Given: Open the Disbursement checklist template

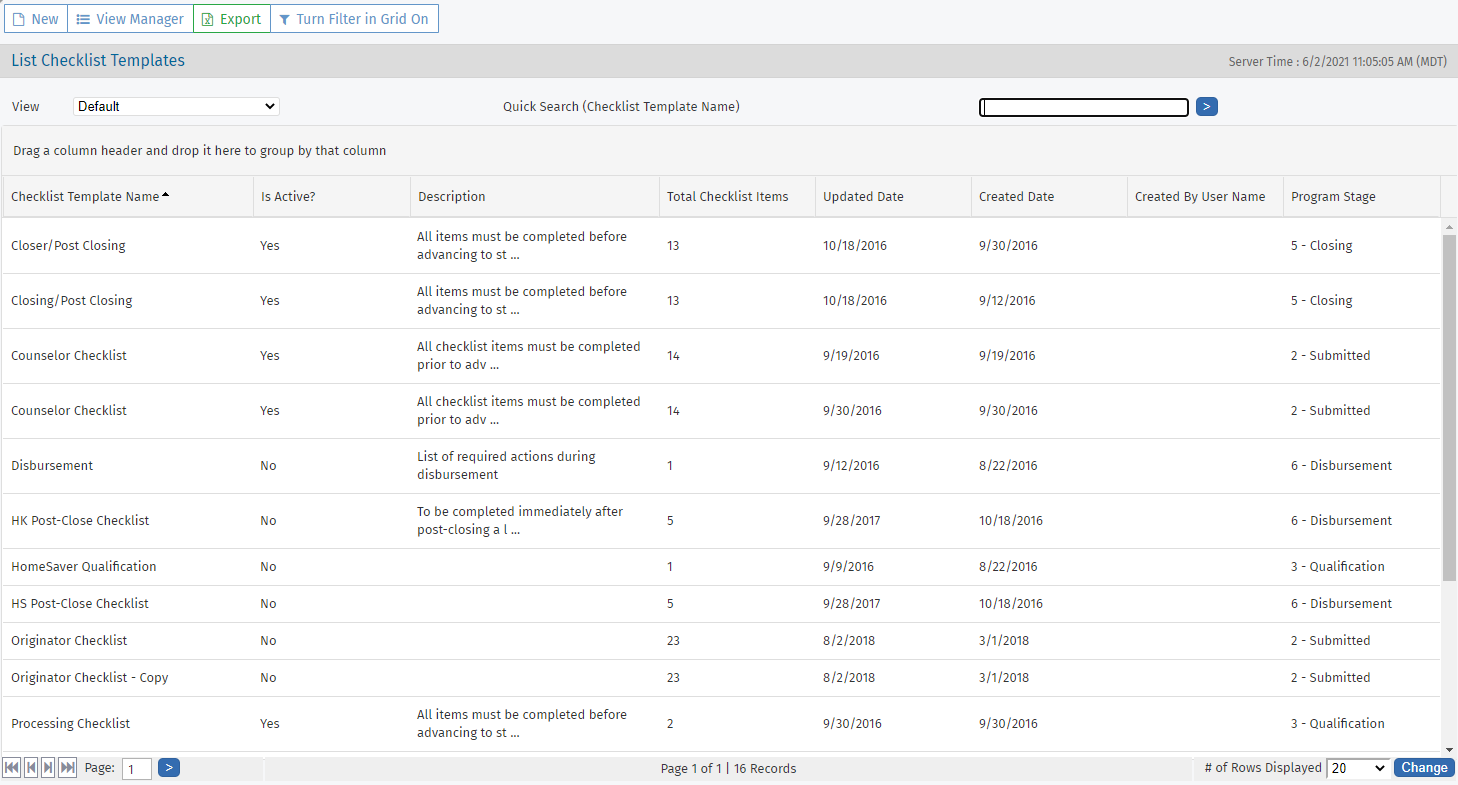Looking at the screenshot, I should 52,465.
